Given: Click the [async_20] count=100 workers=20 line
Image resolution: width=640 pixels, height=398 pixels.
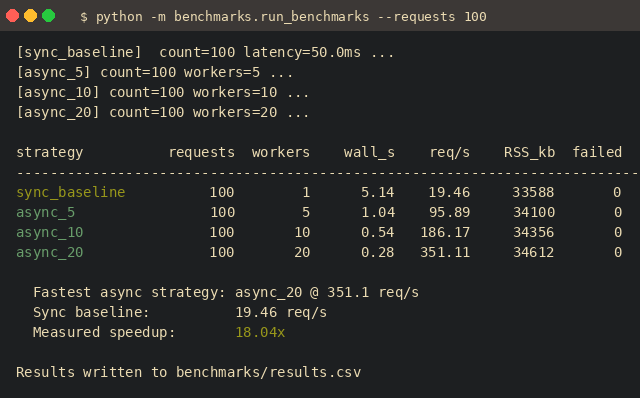Looking at the screenshot, I should coord(162,112).
